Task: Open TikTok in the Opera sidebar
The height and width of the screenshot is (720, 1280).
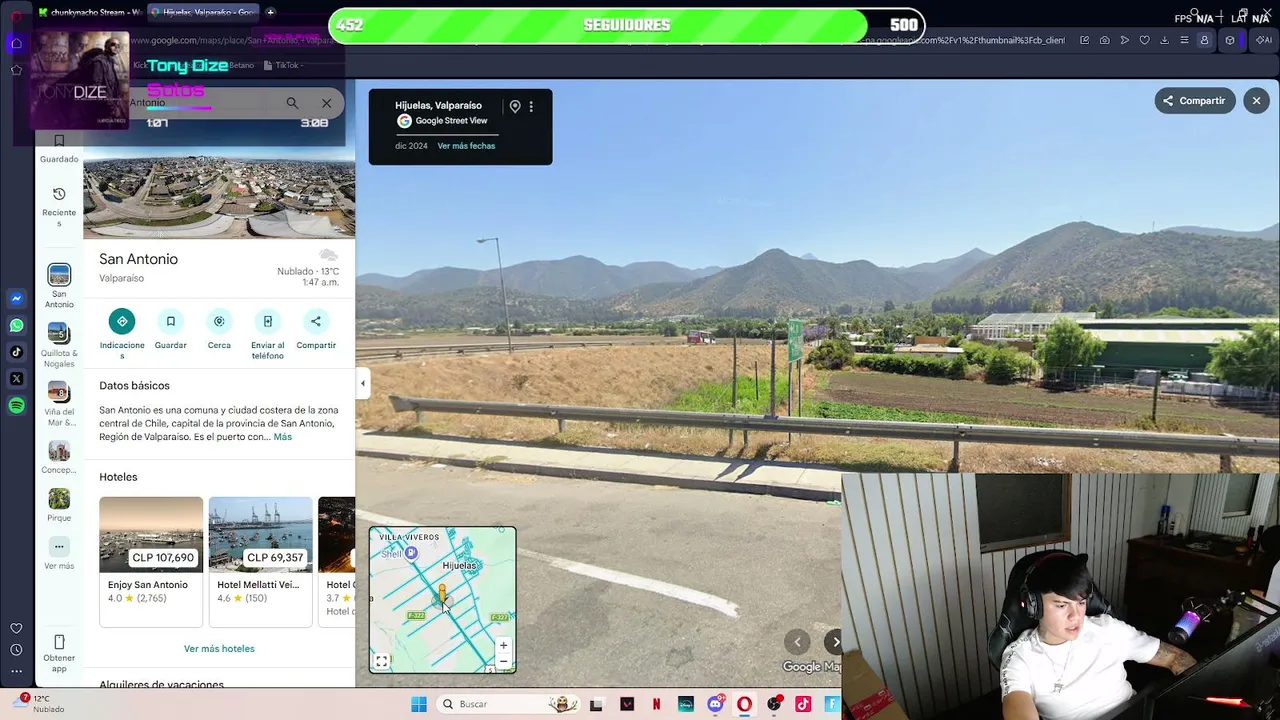Action: coord(17,351)
